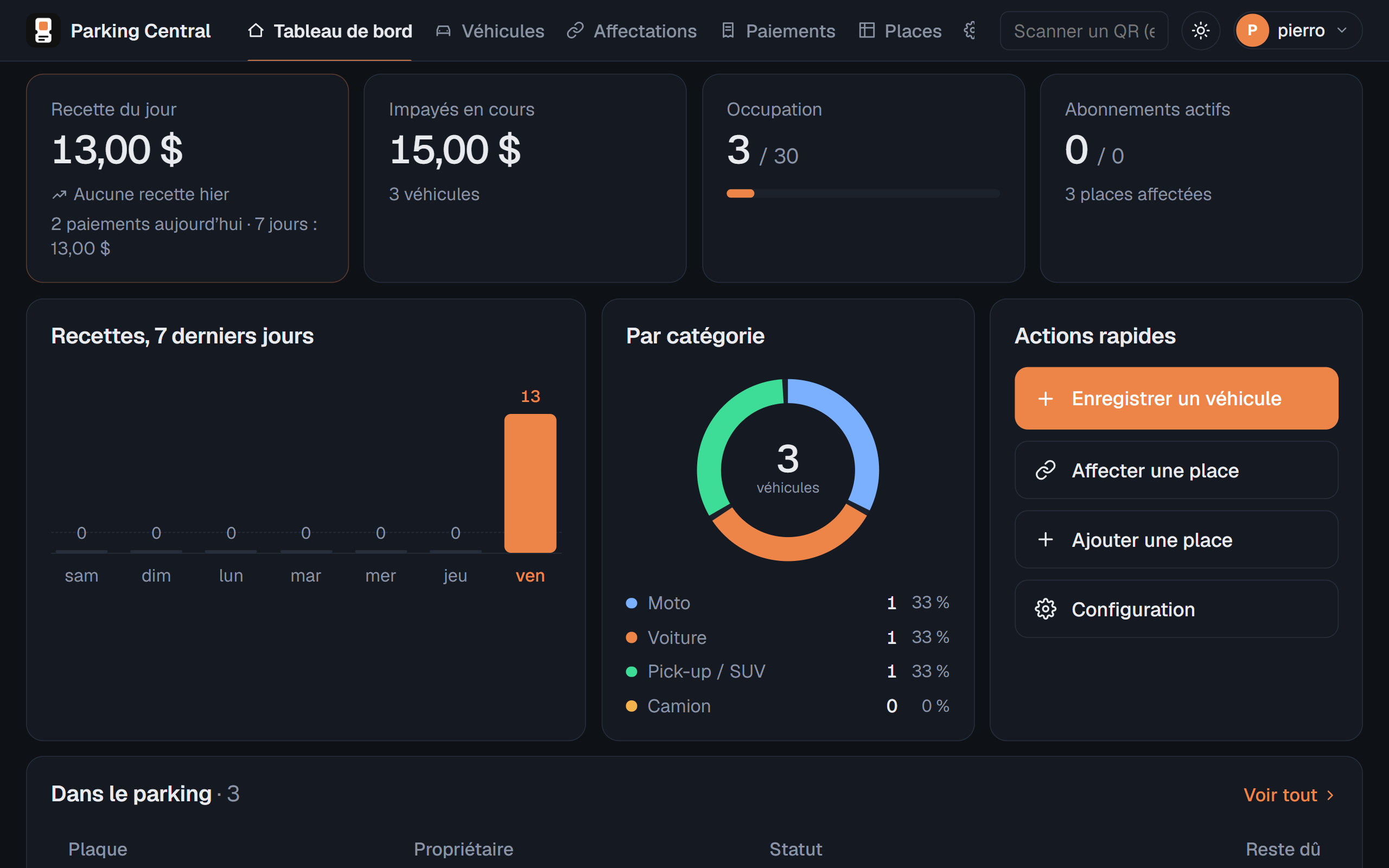Focus the Scanner un QR input field
The image size is (1389, 868).
[x=1084, y=30]
